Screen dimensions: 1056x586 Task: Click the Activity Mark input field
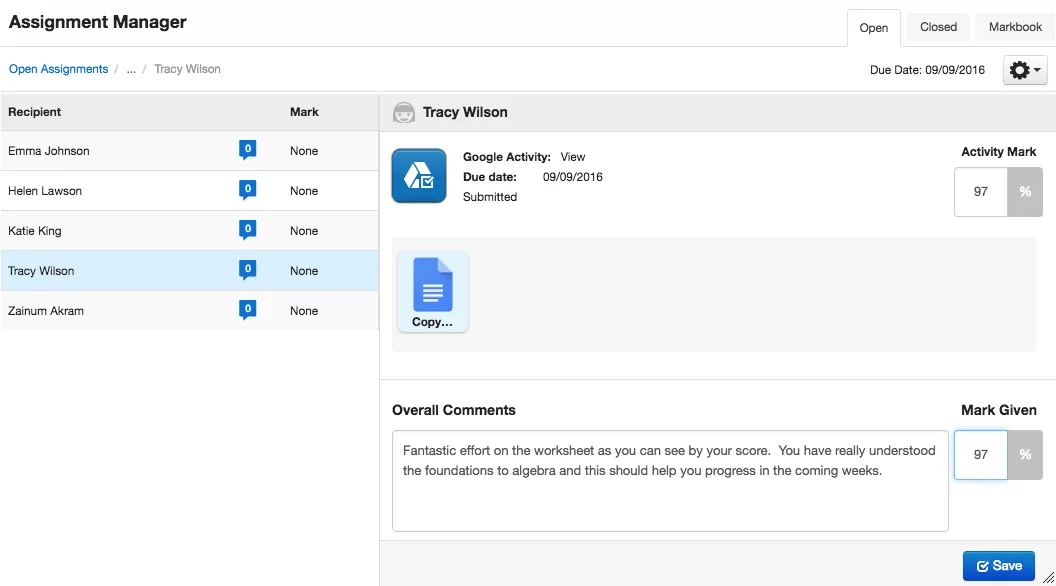coord(981,192)
